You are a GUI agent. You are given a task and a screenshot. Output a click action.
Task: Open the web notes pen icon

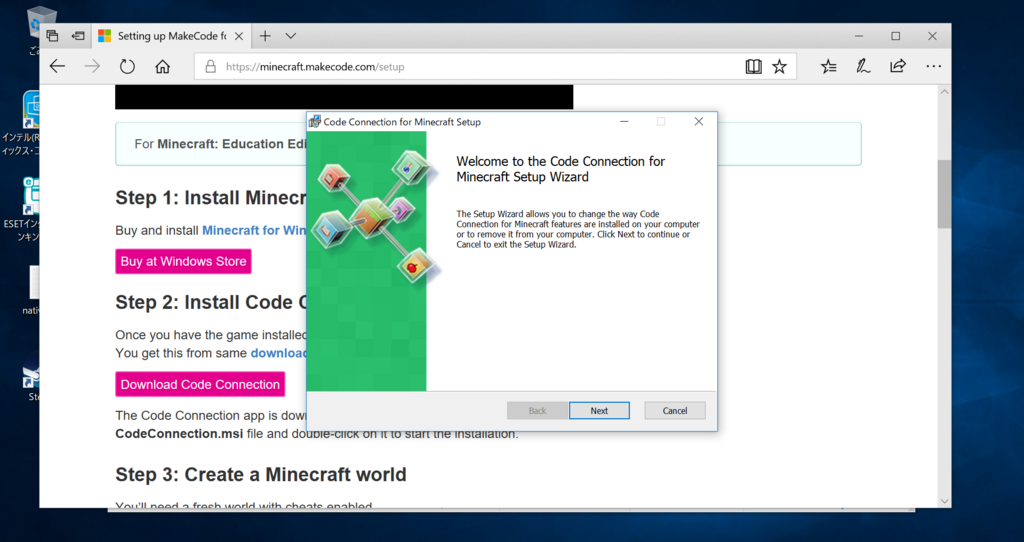[x=863, y=66]
